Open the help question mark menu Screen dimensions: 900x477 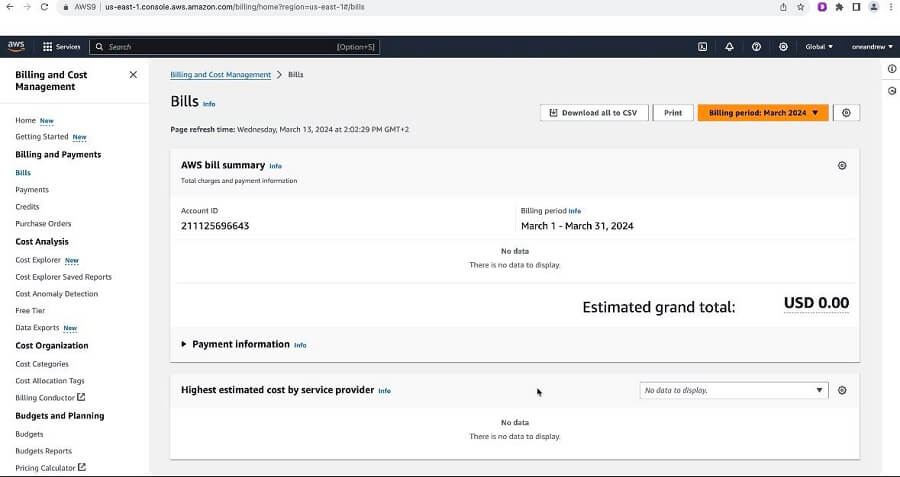(757, 47)
